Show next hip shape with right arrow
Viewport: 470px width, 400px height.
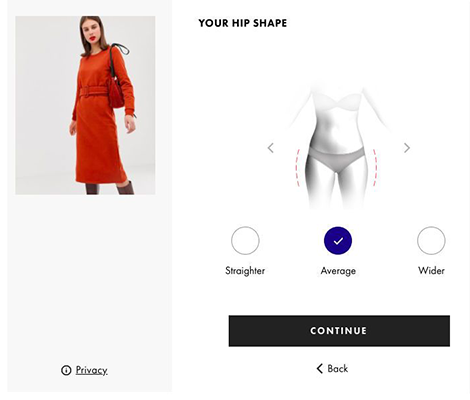click(407, 148)
